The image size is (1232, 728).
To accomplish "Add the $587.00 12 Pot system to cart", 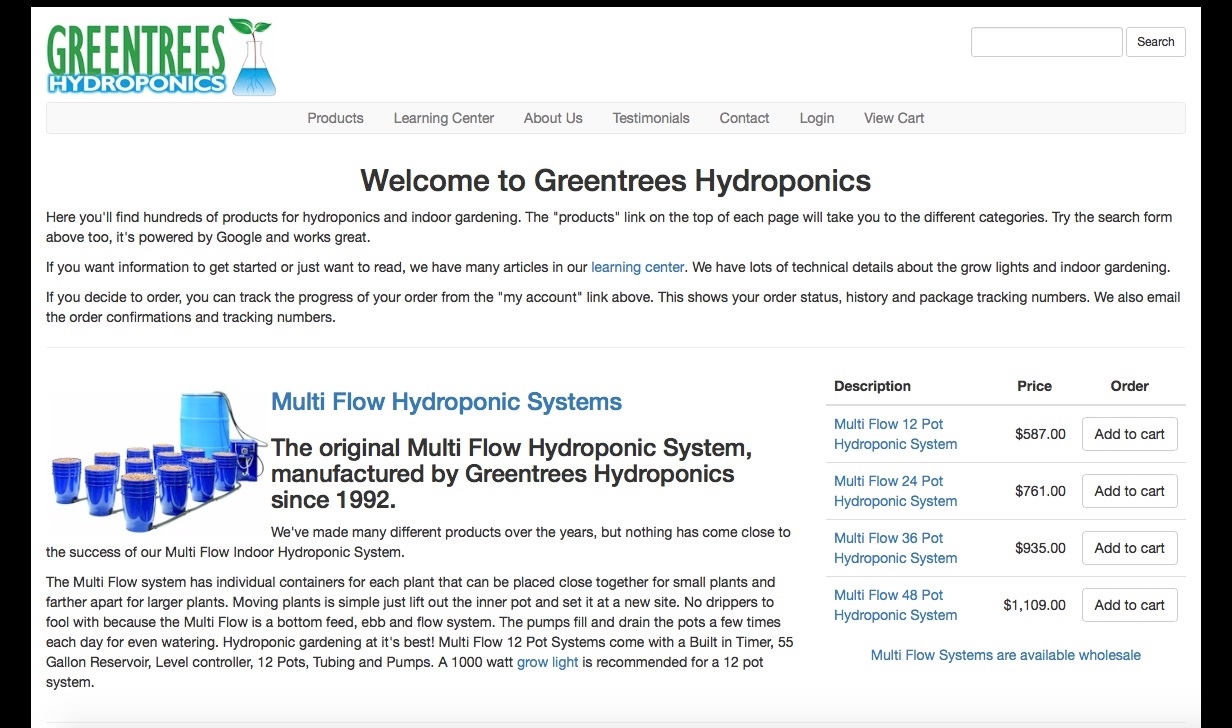I will click(1130, 434).
